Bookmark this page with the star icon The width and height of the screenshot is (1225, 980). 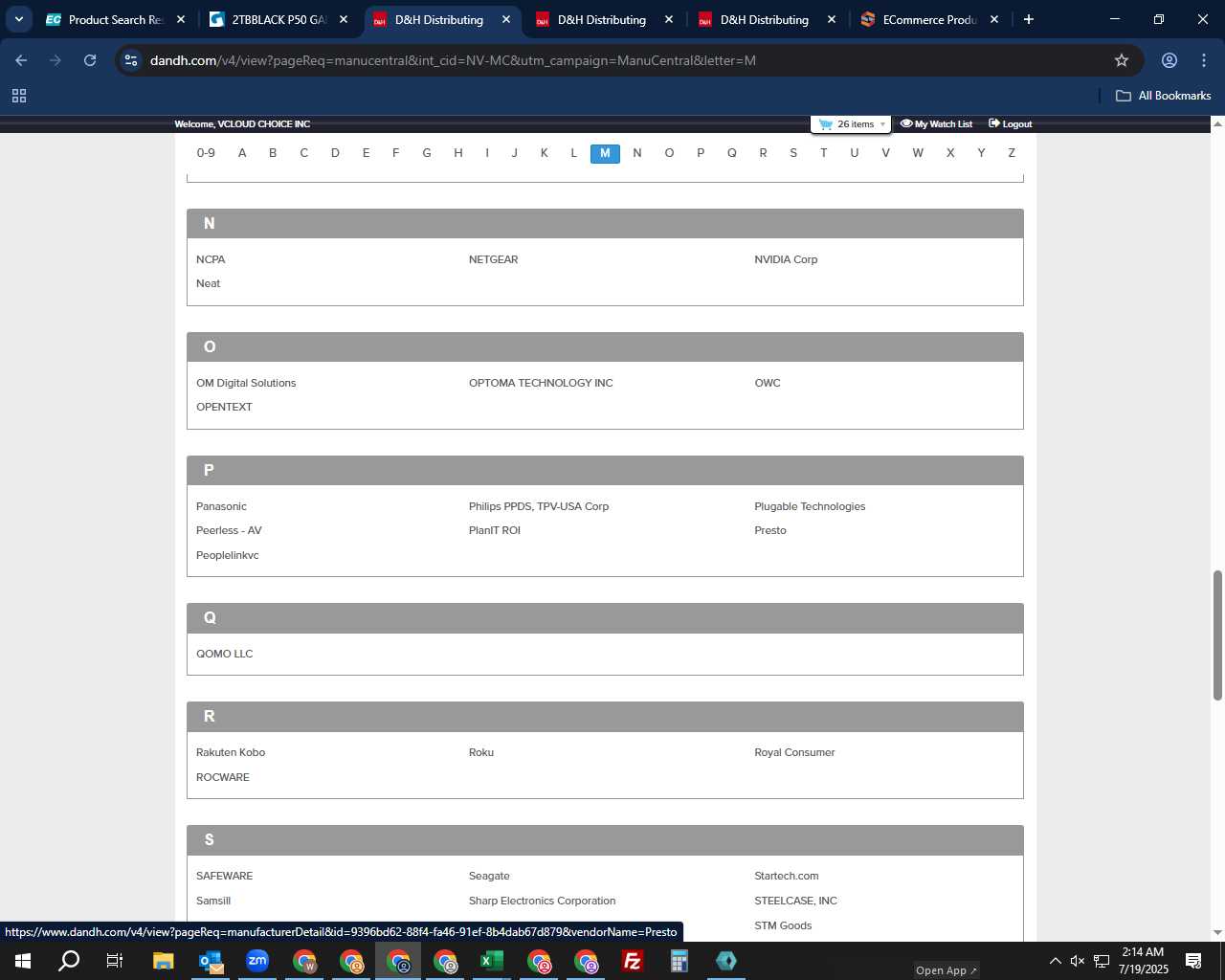[1122, 60]
